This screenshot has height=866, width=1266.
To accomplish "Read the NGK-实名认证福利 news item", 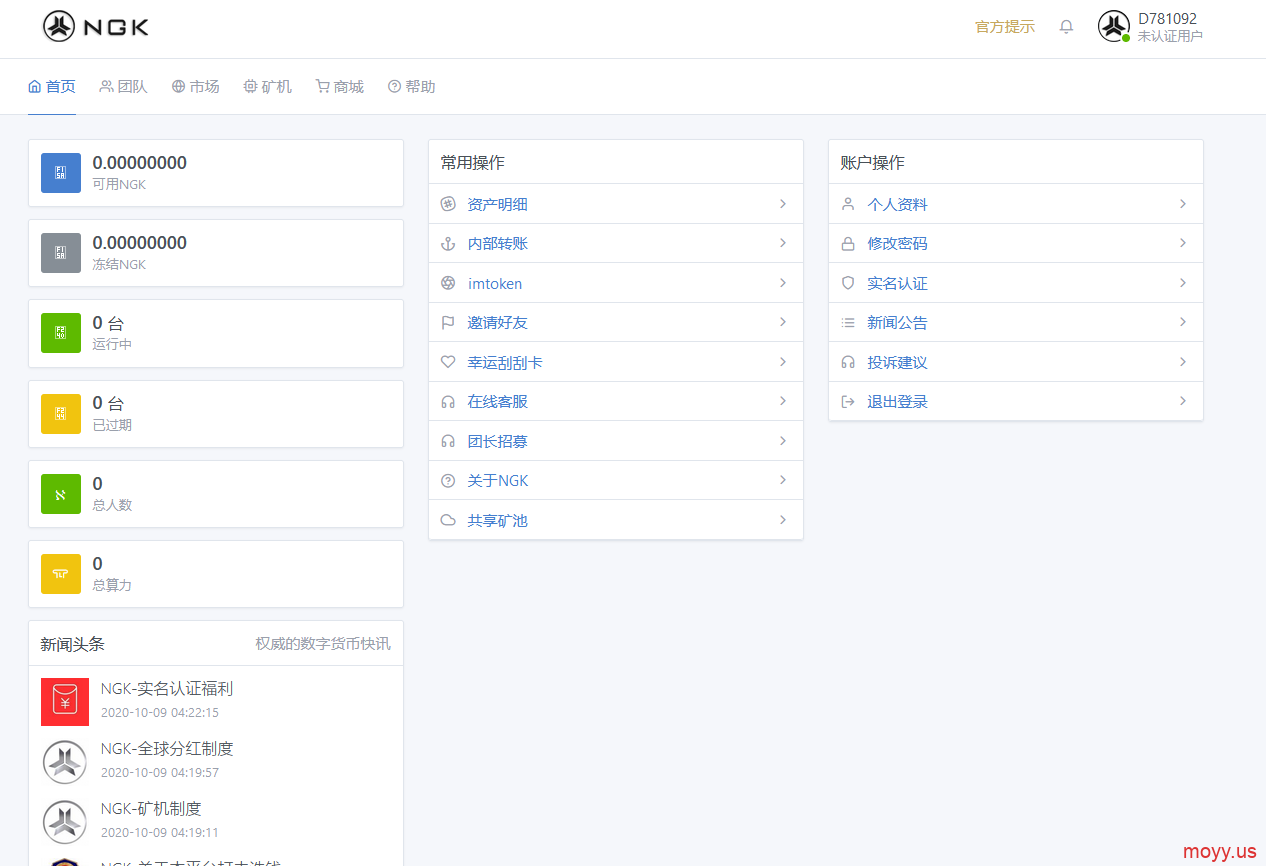I will click(x=167, y=689).
